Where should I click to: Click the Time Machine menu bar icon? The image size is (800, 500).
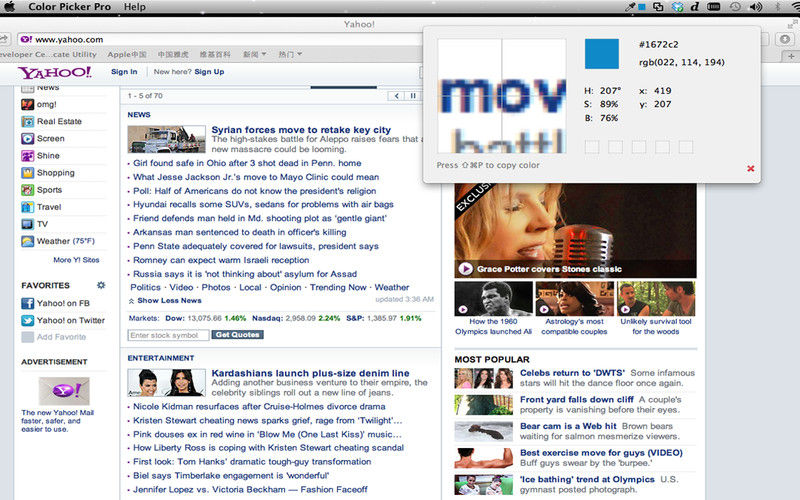[x=735, y=7]
